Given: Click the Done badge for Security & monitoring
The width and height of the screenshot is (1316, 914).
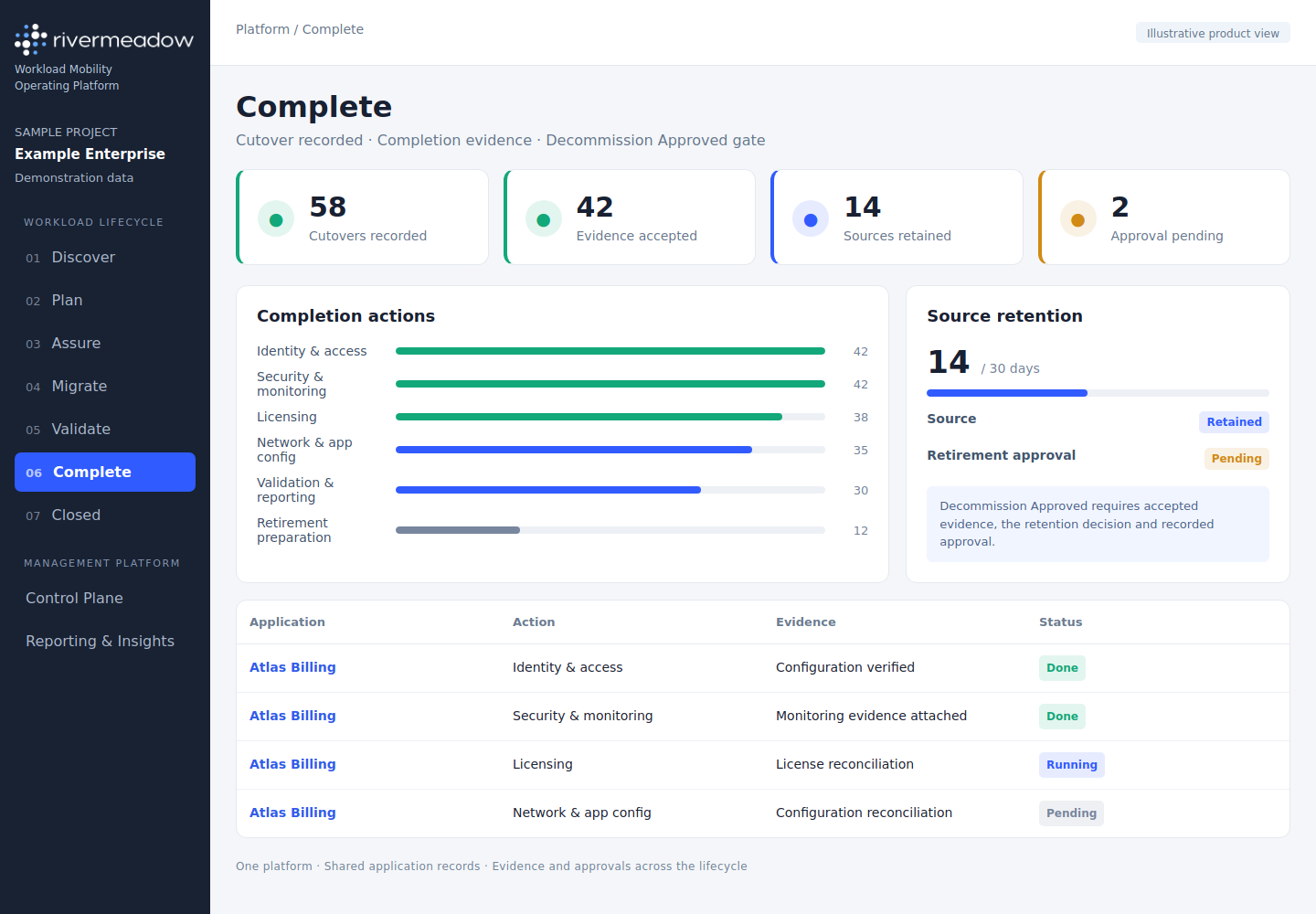Looking at the screenshot, I should [x=1062, y=717].
